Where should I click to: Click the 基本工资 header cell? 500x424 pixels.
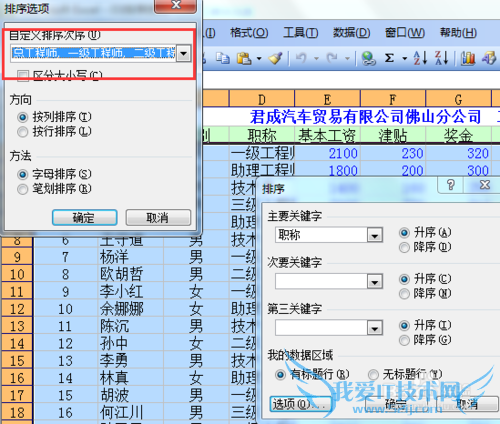coord(327,135)
